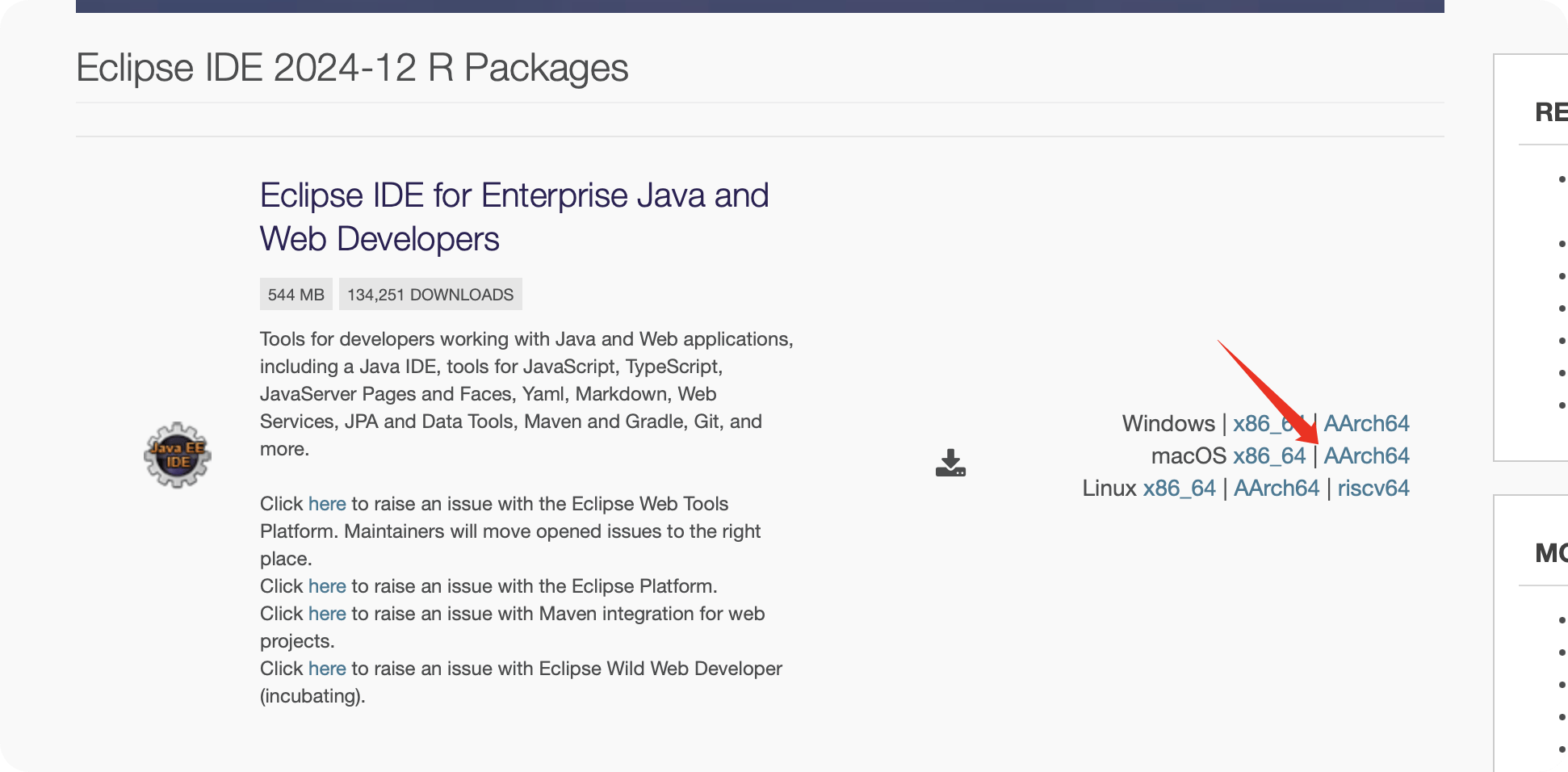Click 'here' link for Wild Web Developer issue
Image resolution: width=1568 pixels, height=772 pixels.
(x=327, y=669)
